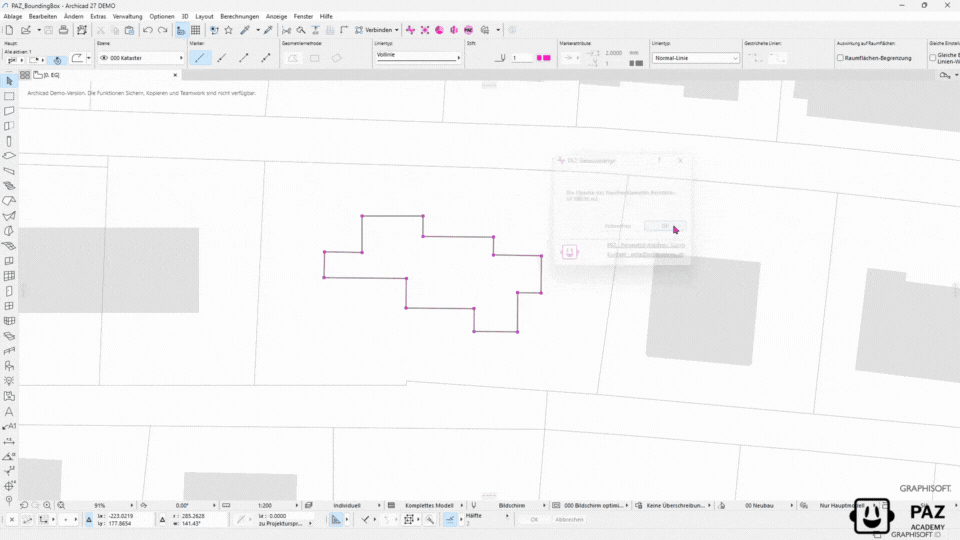Viewport: 960px width, 540px height.
Task: Select the second marker style option
Action: pyautogui.click(x=222, y=58)
